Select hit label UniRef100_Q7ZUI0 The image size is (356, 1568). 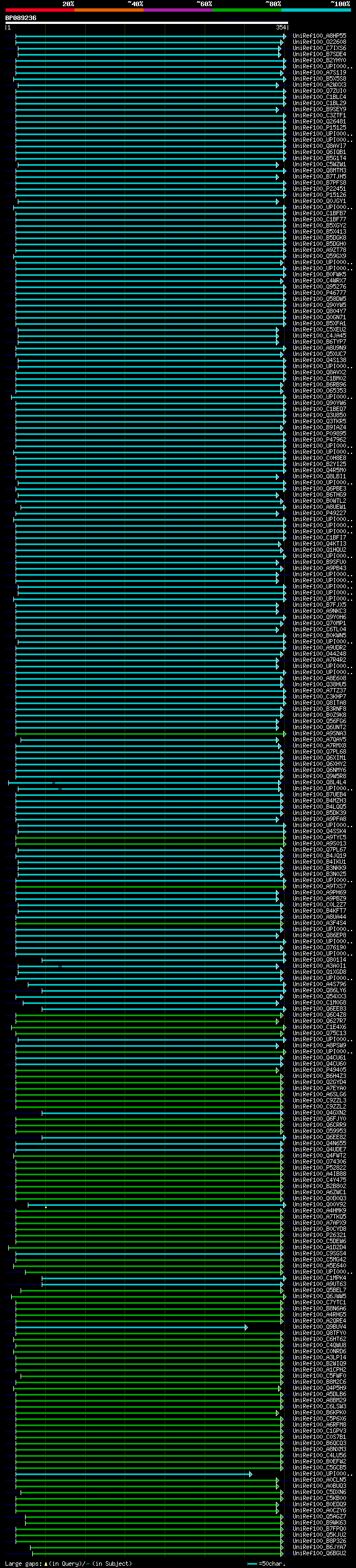click(319, 91)
